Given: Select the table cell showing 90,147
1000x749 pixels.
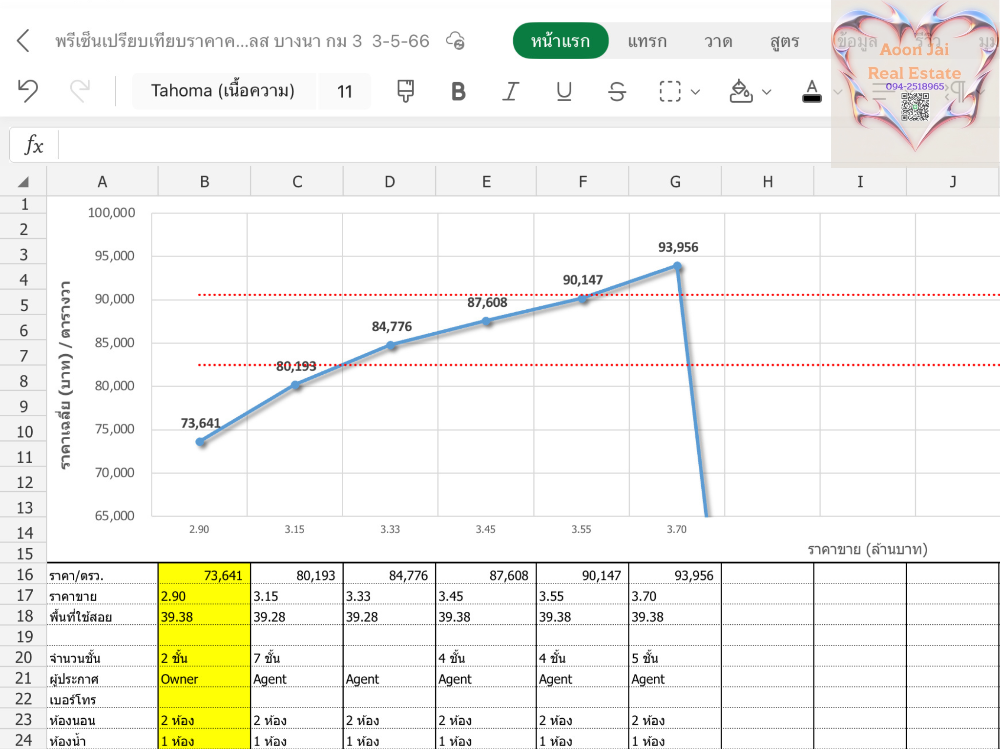Looking at the screenshot, I should tap(583, 575).
